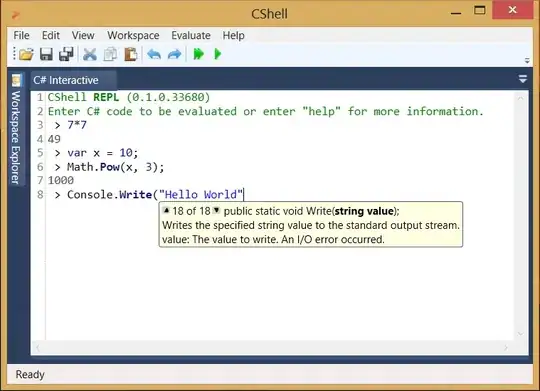Open the document tab list dropdown
Image resolution: width=540 pixels, height=391 pixels.
point(522,80)
